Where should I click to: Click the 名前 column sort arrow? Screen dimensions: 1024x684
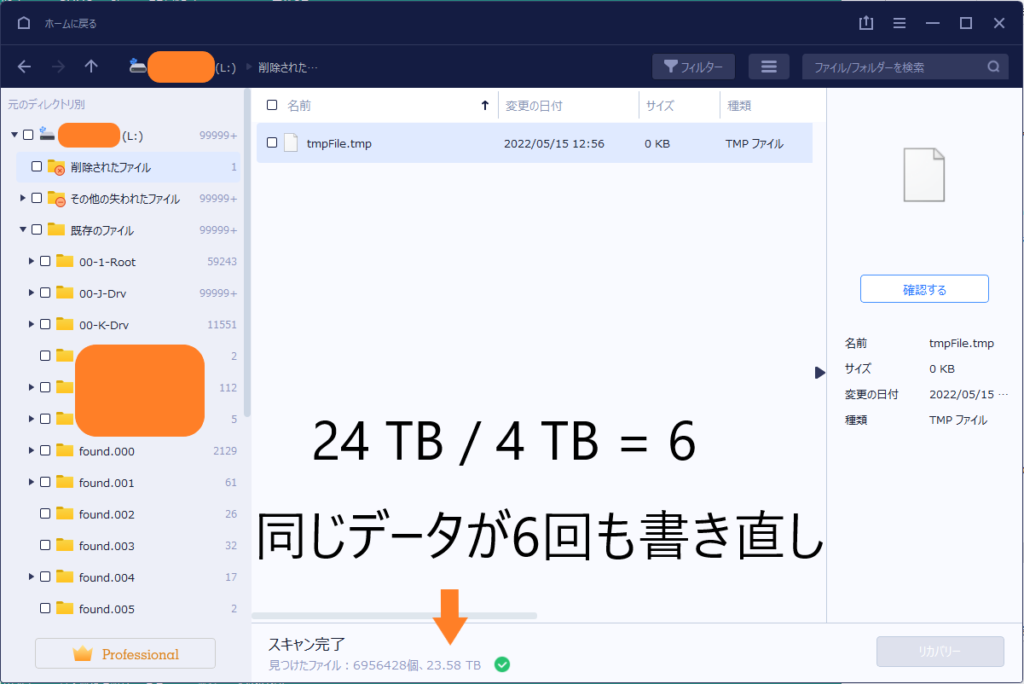[x=484, y=104]
